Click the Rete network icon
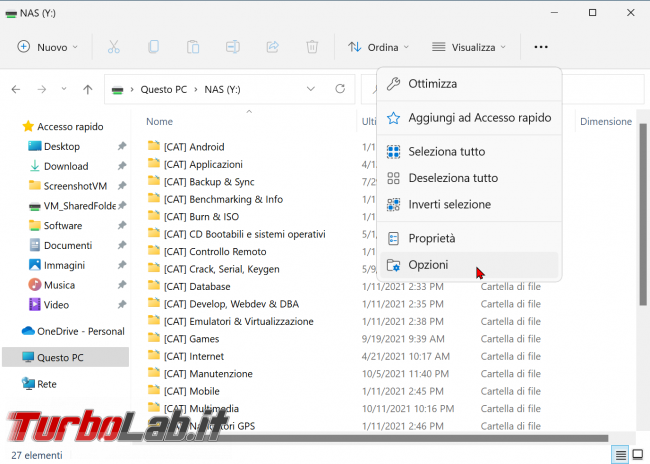Image resolution: width=650 pixels, height=464 pixels. [28, 384]
